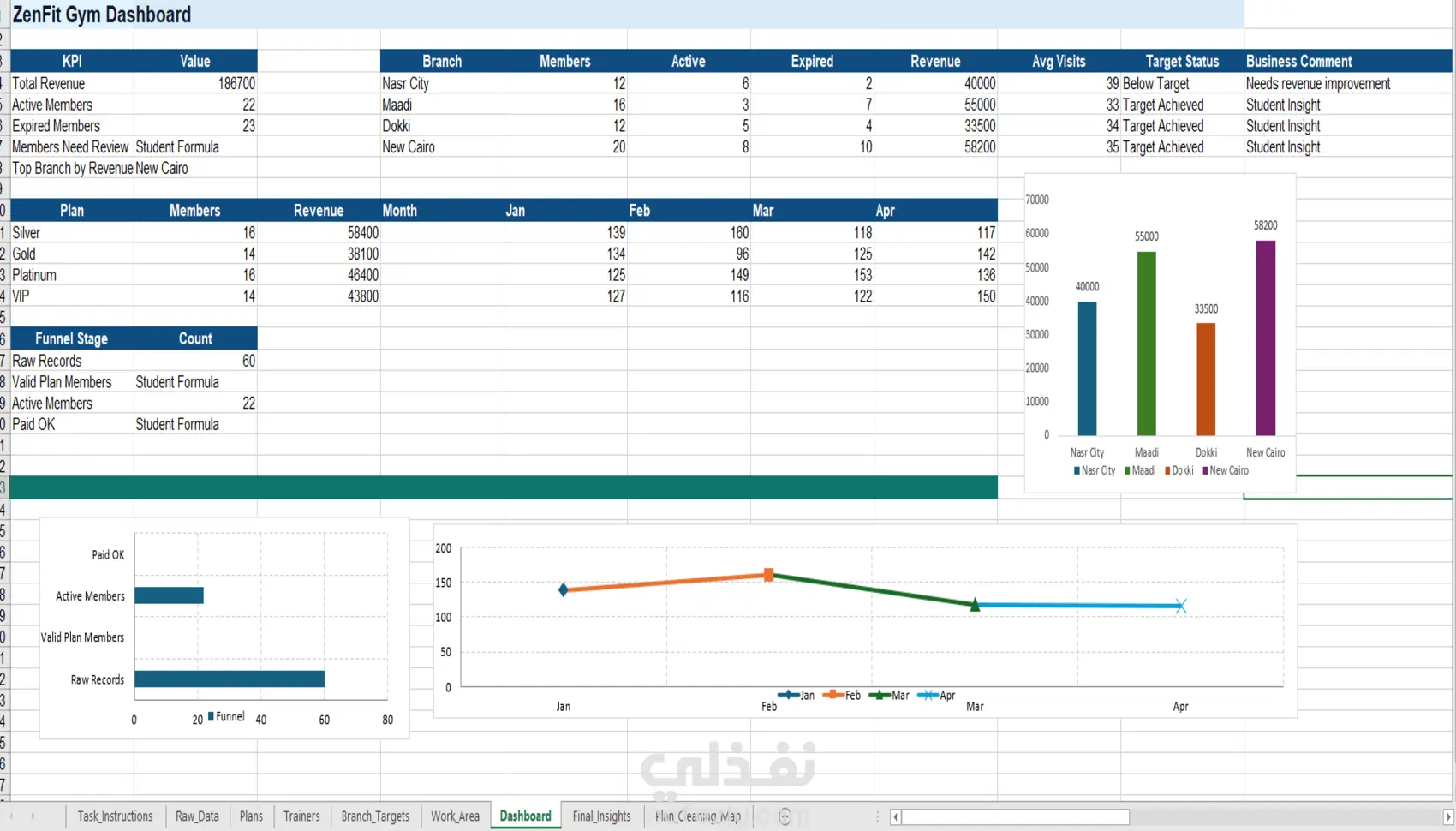
Task: Select the Active Members bar in funnel chart
Action: (169, 595)
